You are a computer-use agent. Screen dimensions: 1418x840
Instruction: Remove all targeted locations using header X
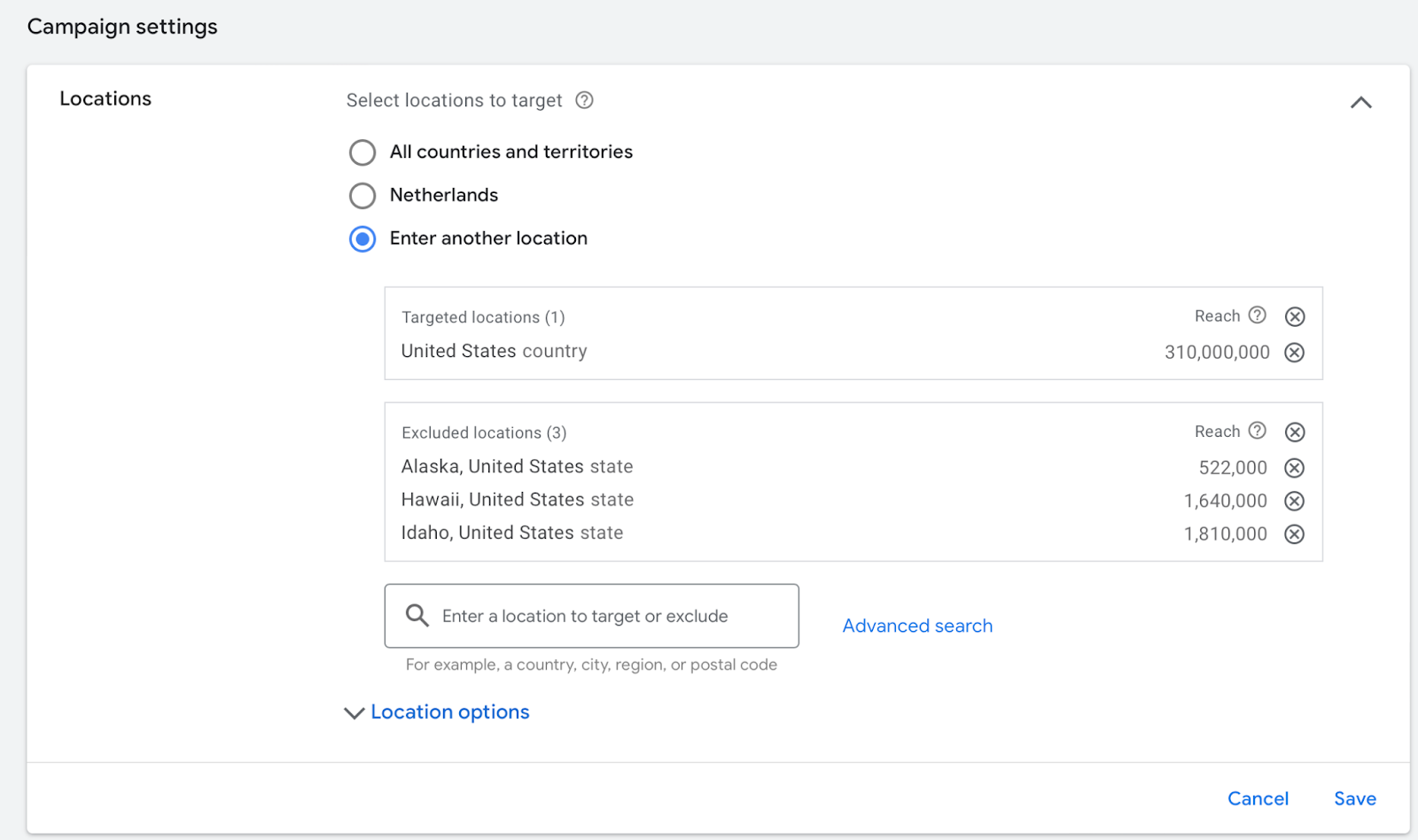[1295, 316]
